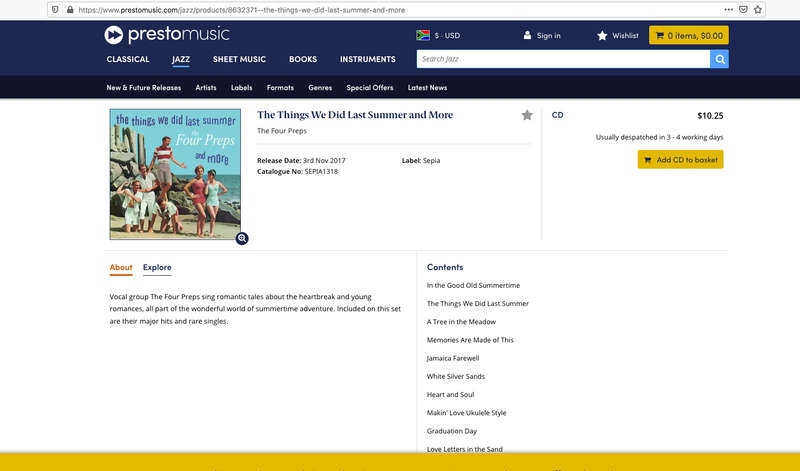The height and width of the screenshot is (471, 800).
Task: Open the Sepia label link
Action: 431,161
